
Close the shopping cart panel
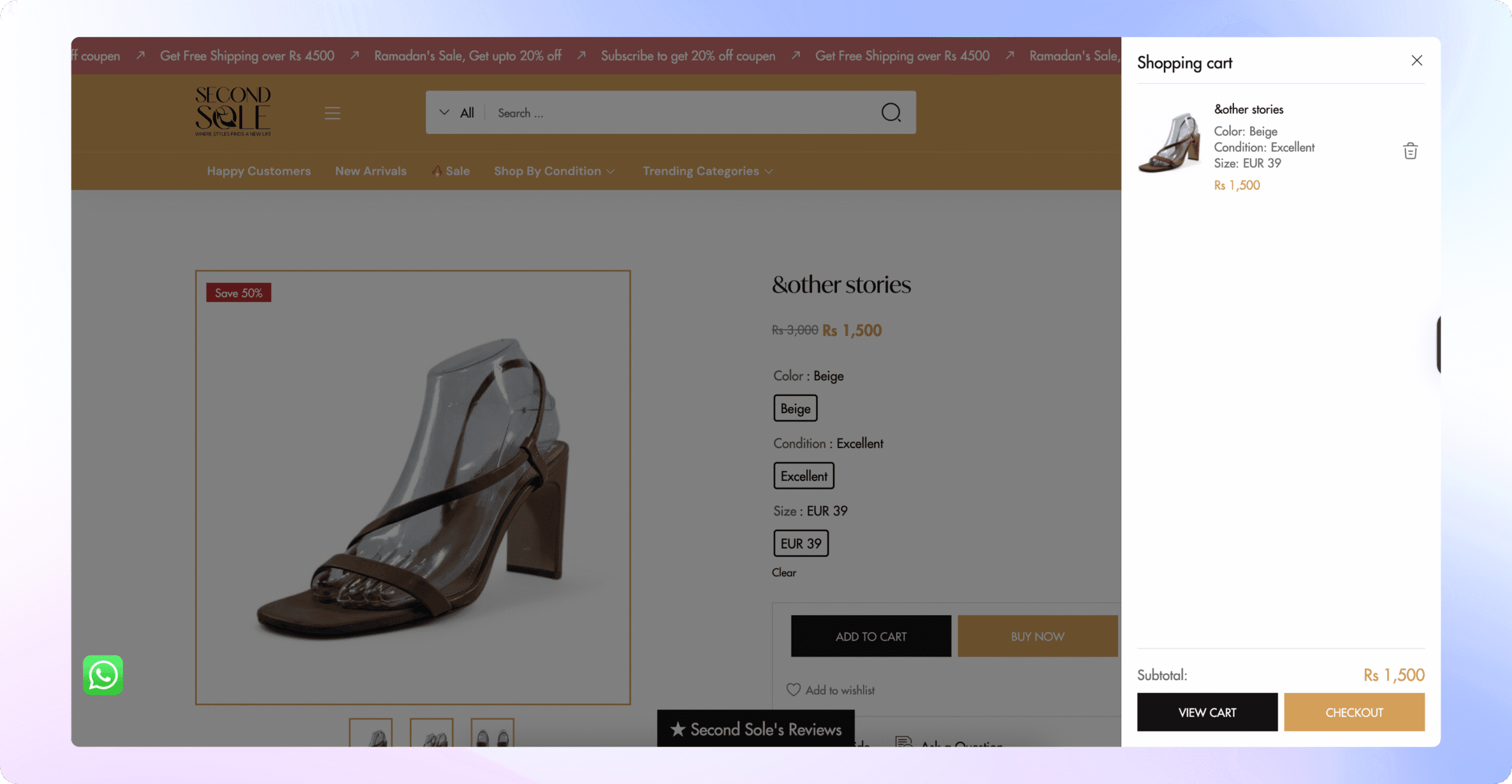[1416, 61]
